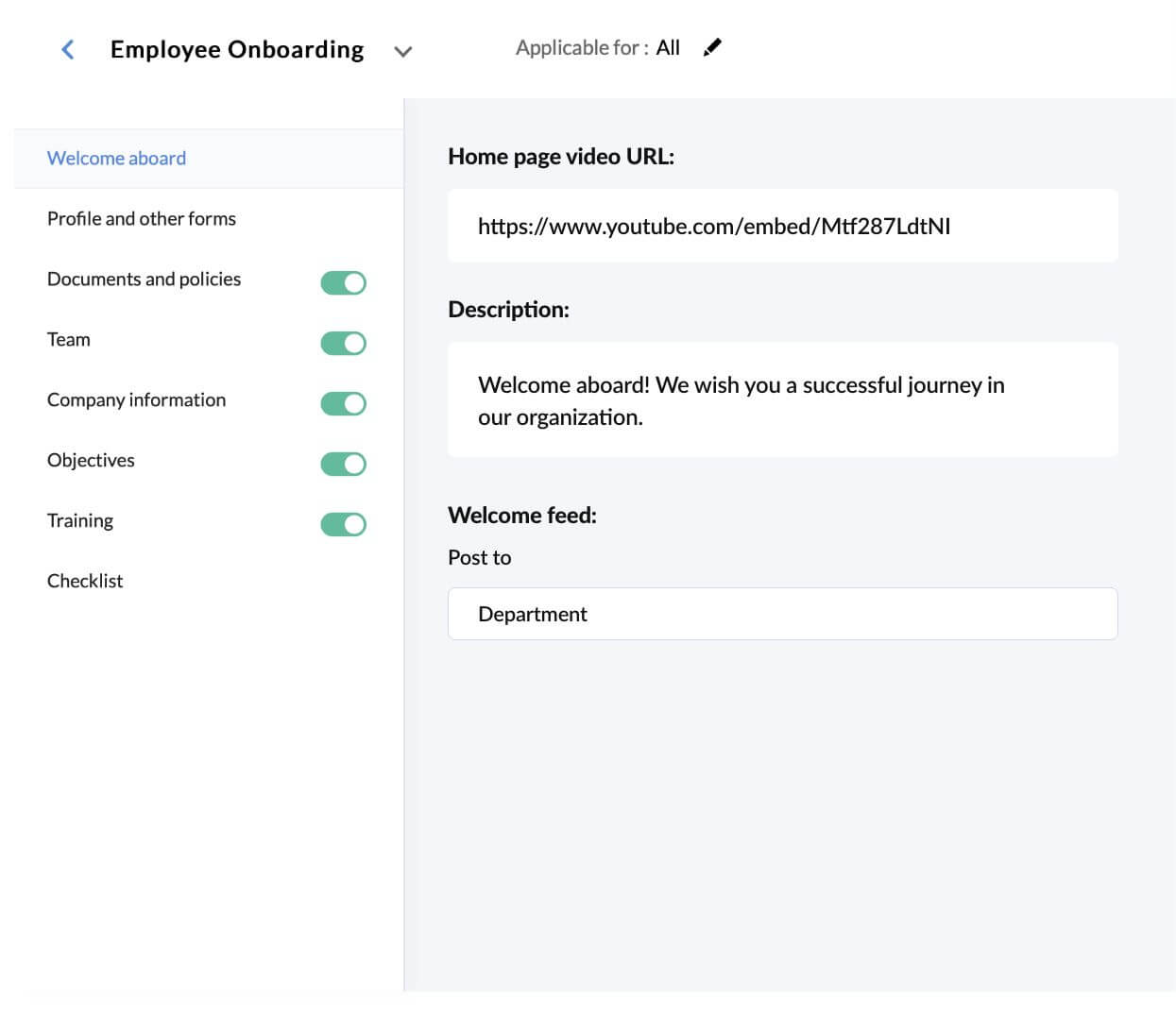The height and width of the screenshot is (1017, 1176).
Task: Select the Training section in the sidebar
Action: coord(80,520)
